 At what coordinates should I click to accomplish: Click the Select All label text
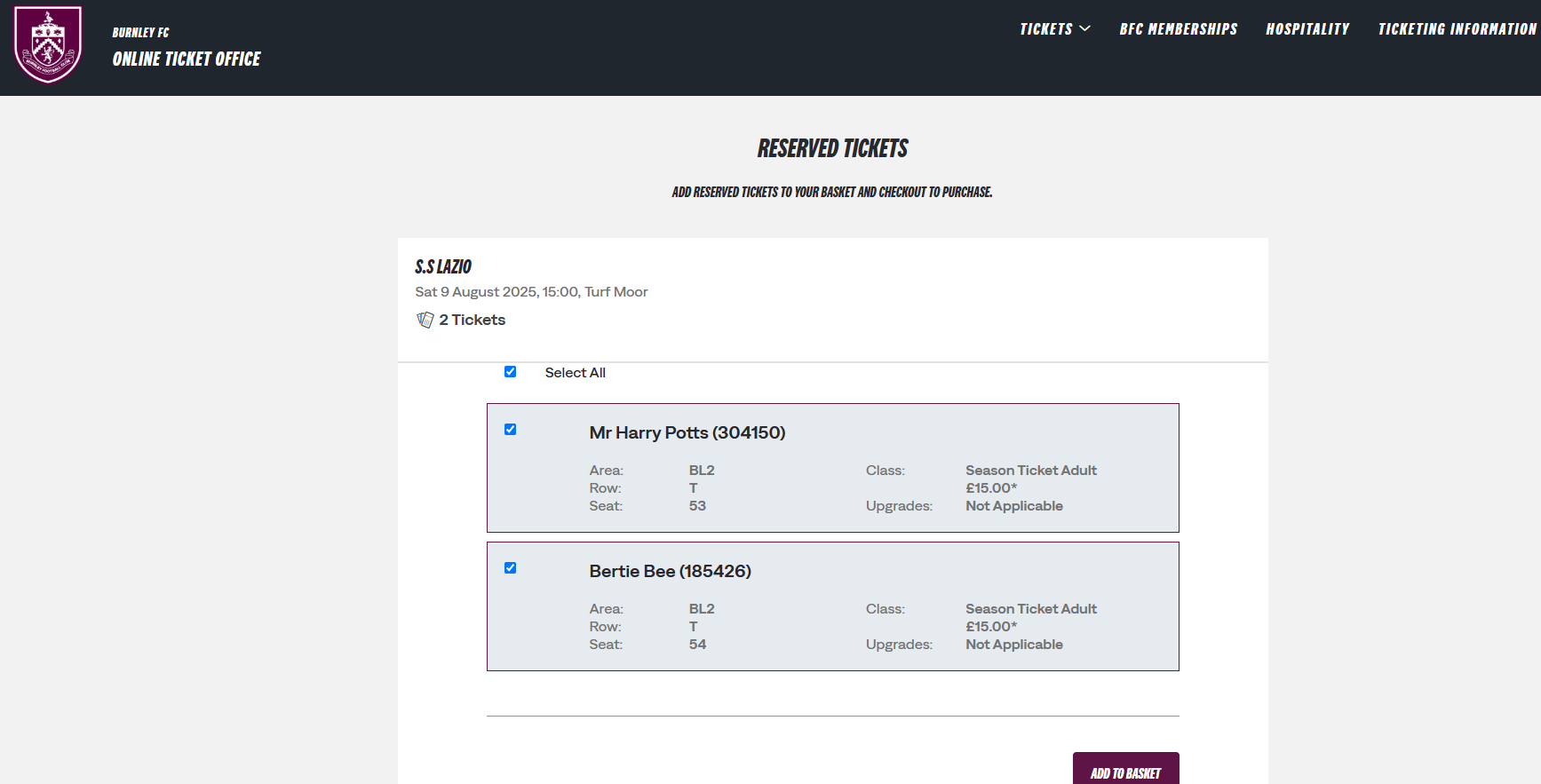pos(575,373)
